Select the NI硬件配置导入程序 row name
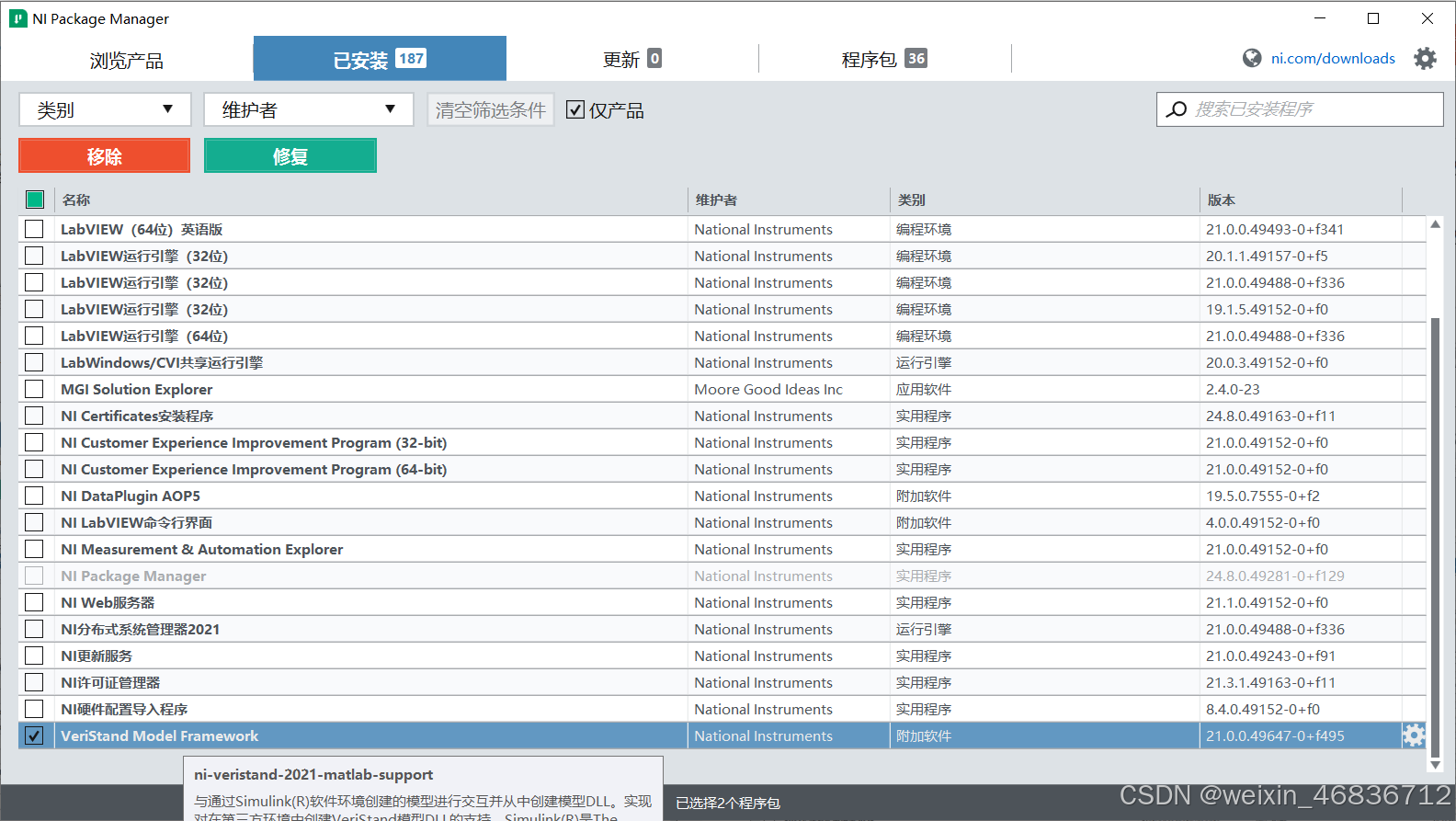The image size is (1456, 821). 124,709
